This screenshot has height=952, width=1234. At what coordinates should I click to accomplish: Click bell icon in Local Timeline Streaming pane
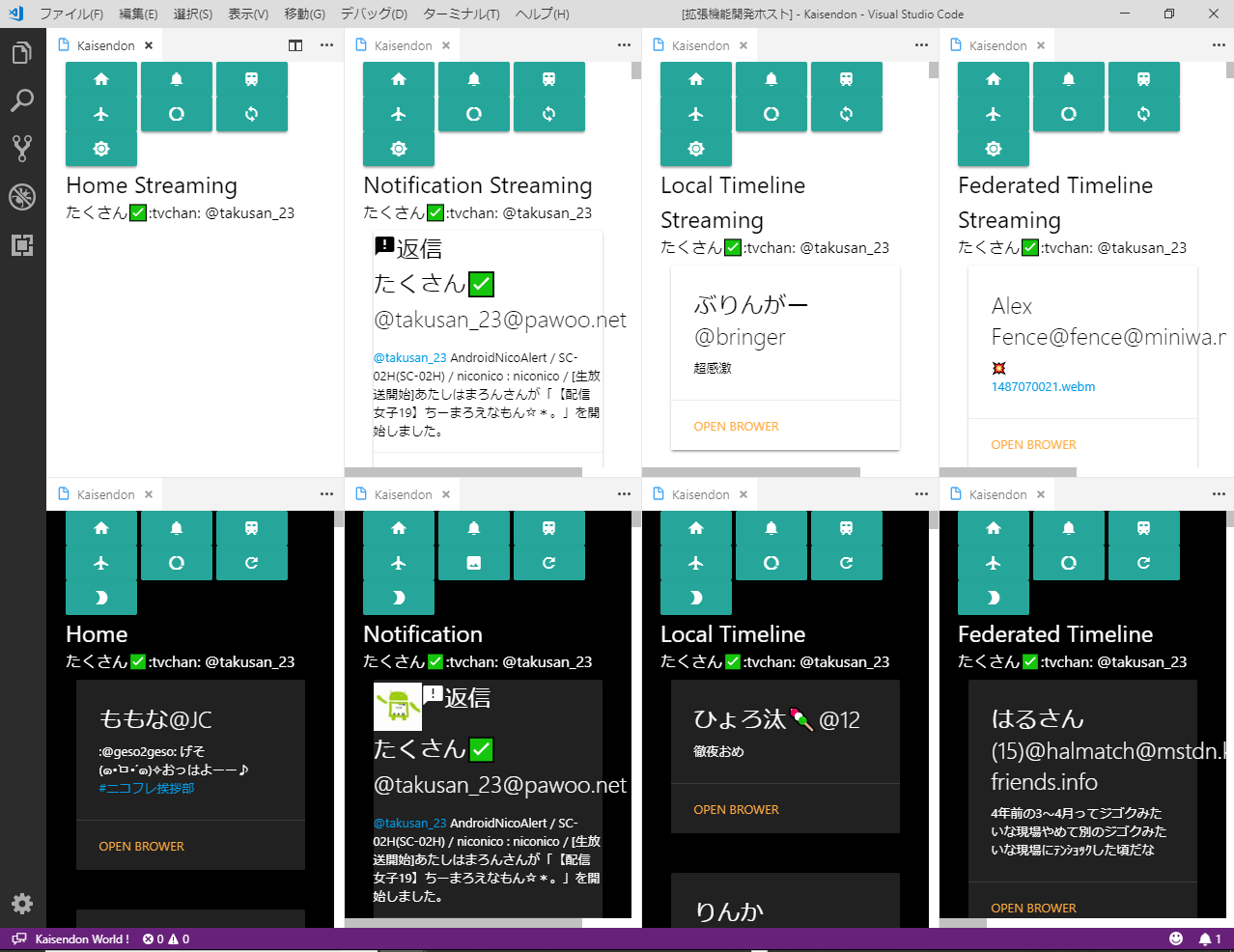(771, 79)
